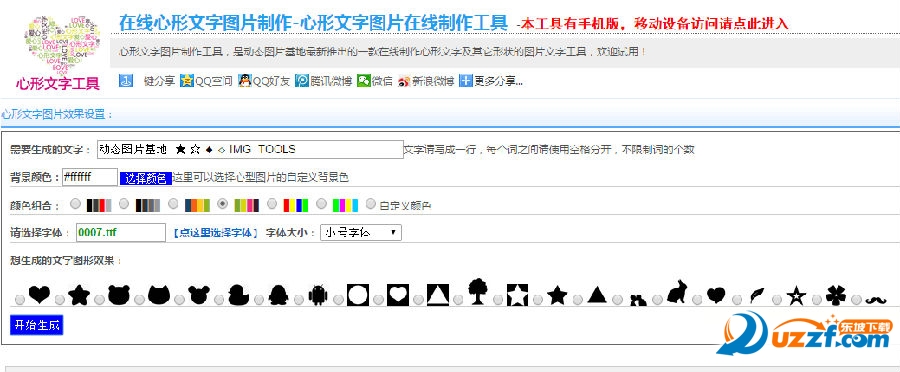Pick the rabbit shape silhouette

coord(677,292)
